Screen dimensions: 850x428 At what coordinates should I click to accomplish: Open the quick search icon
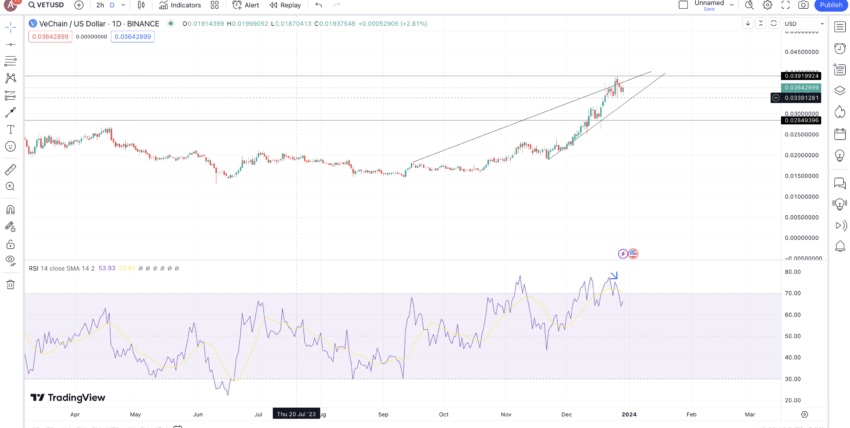749,5
